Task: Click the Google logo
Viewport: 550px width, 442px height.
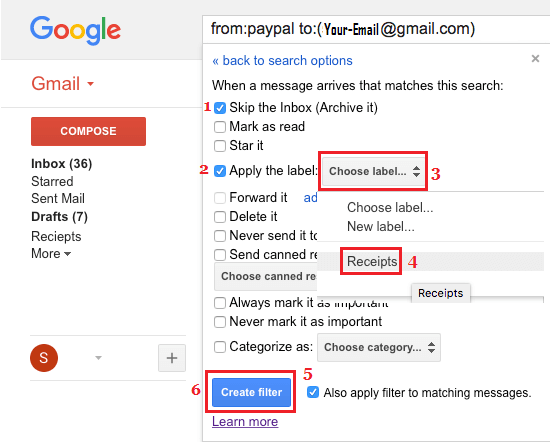Action: (75, 30)
